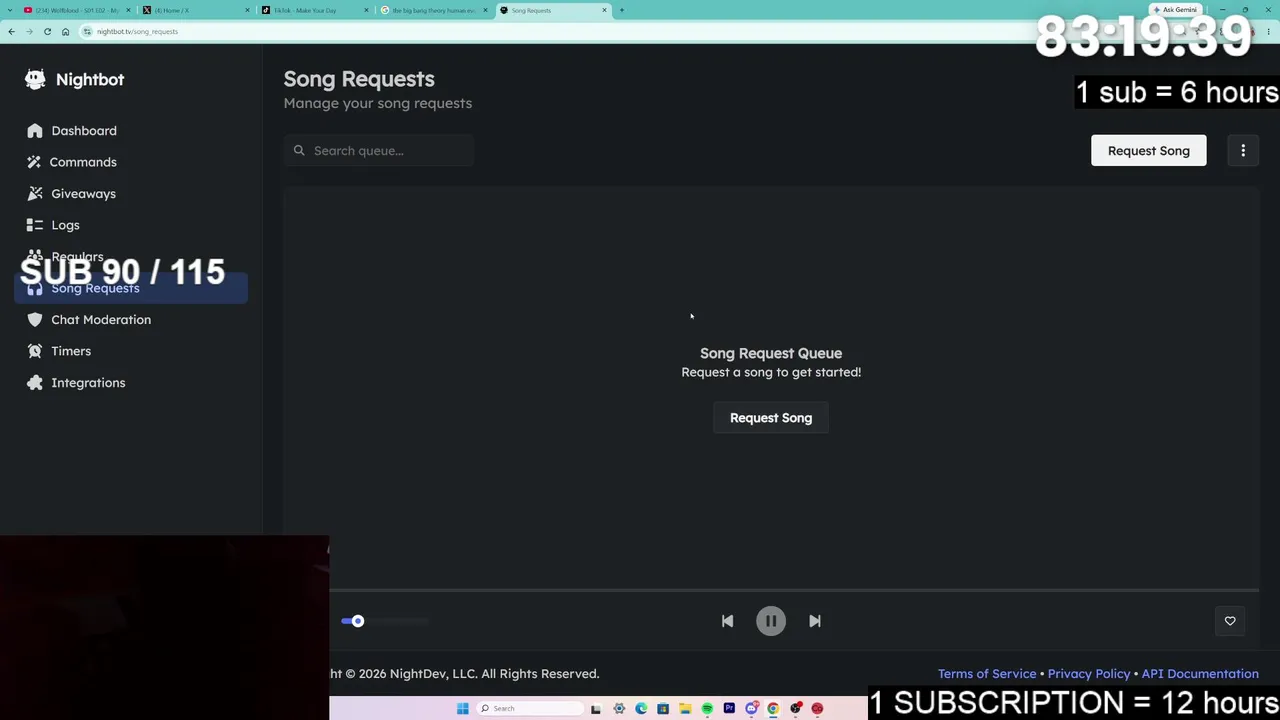Image resolution: width=1280 pixels, height=720 pixels.
Task: Open the Privacy Policy link
Action: tap(1089, 674)
